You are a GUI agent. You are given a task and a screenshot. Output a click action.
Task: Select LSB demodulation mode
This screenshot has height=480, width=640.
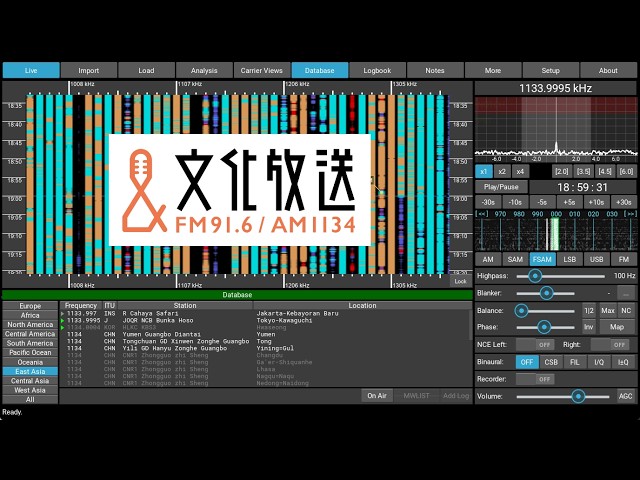click(x=569, y=259)
